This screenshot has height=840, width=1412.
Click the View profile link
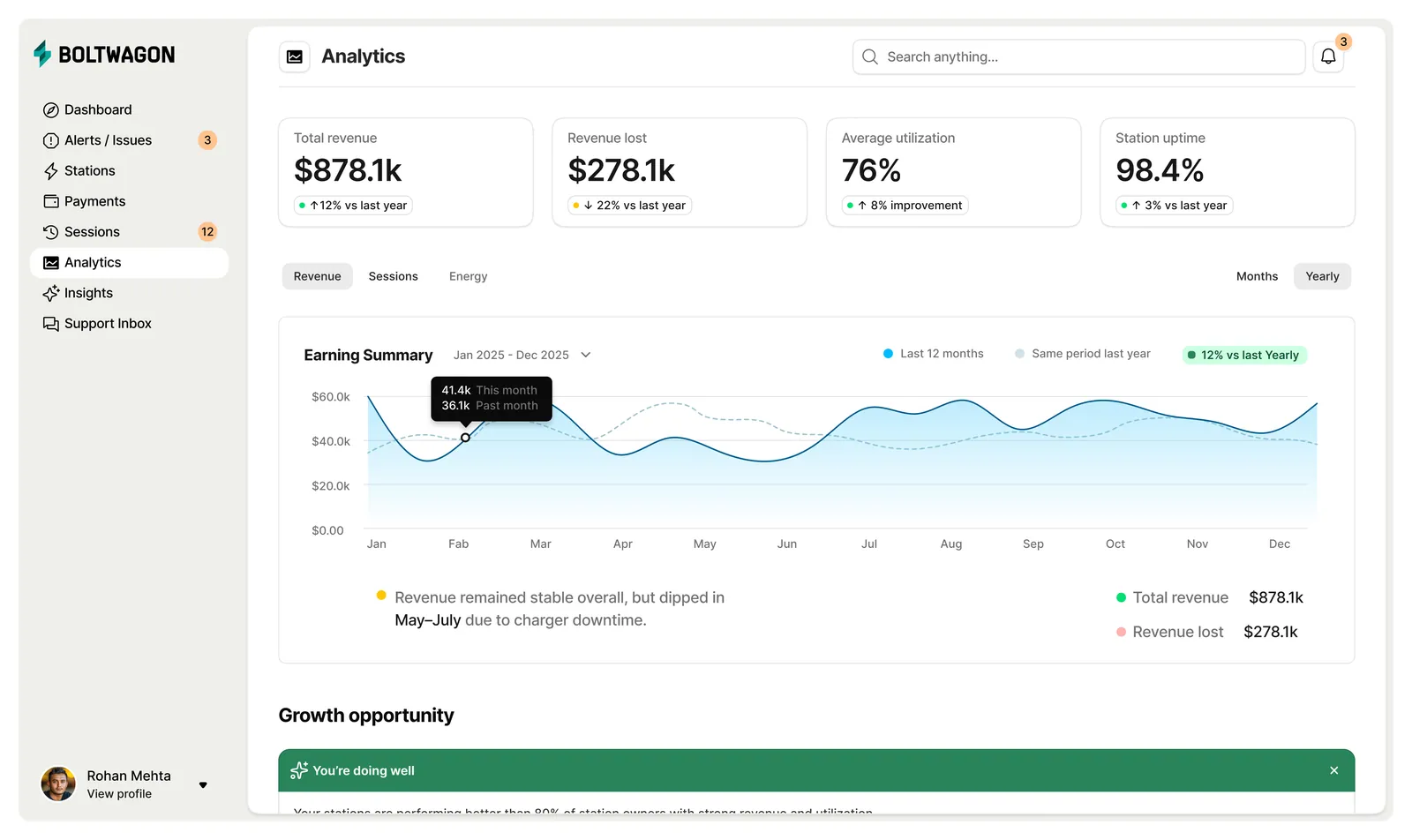[x=119, y=794]
